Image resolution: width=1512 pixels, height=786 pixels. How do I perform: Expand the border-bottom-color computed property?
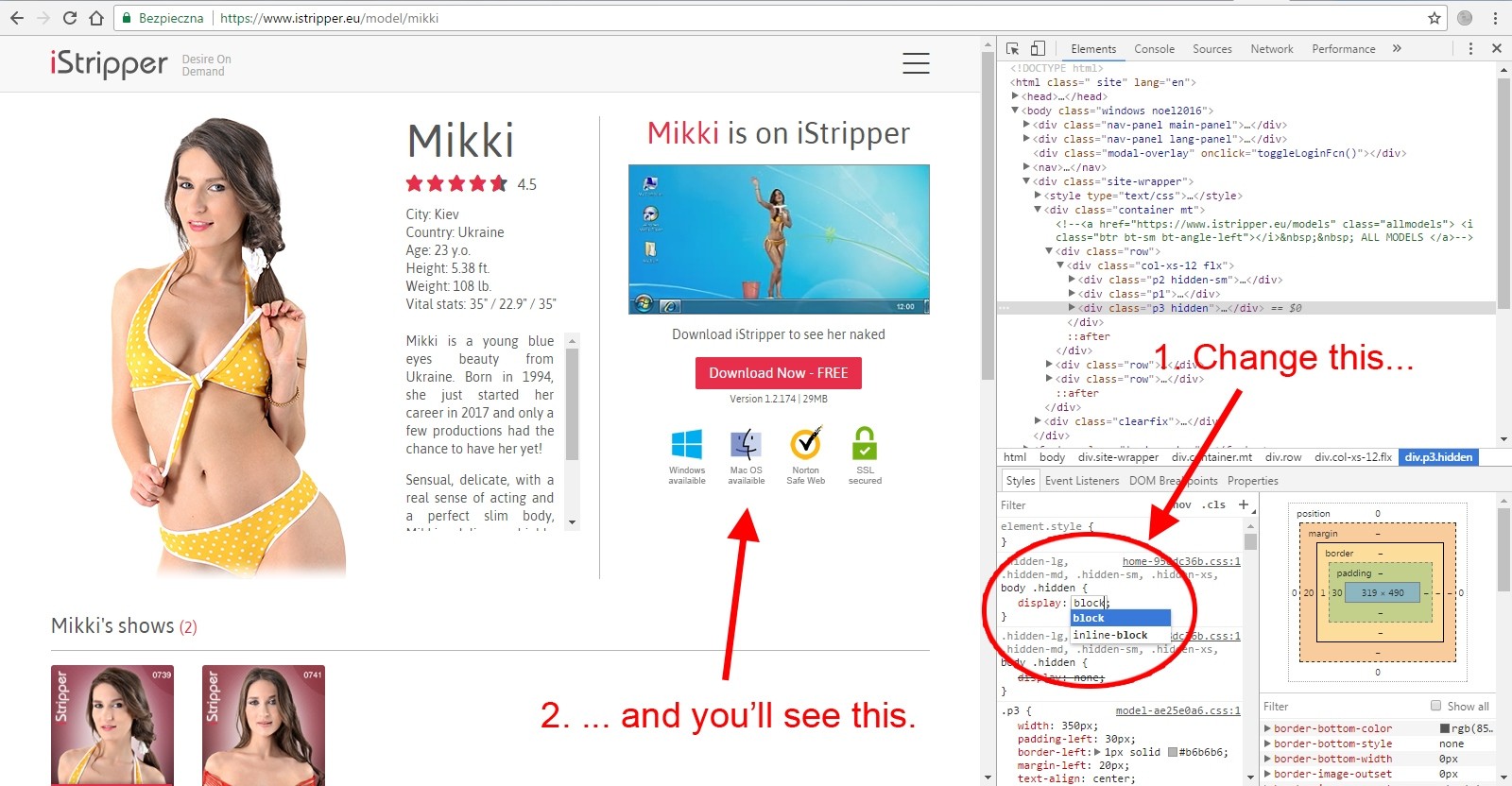point(1268,728)
